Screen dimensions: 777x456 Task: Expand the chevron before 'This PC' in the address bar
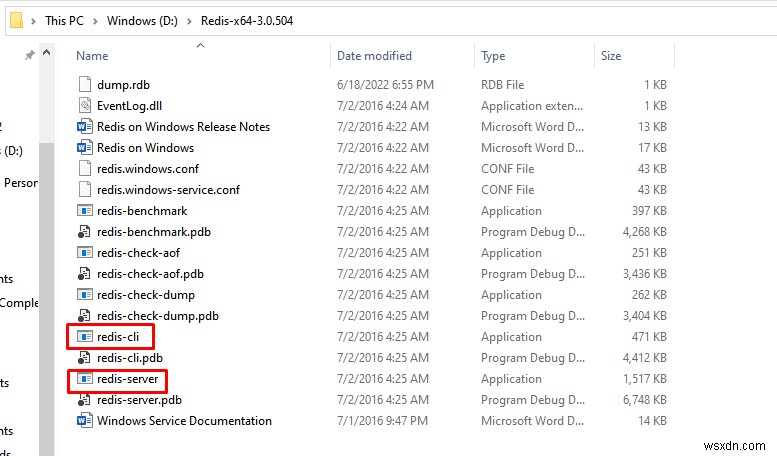(x=33, y=21)
